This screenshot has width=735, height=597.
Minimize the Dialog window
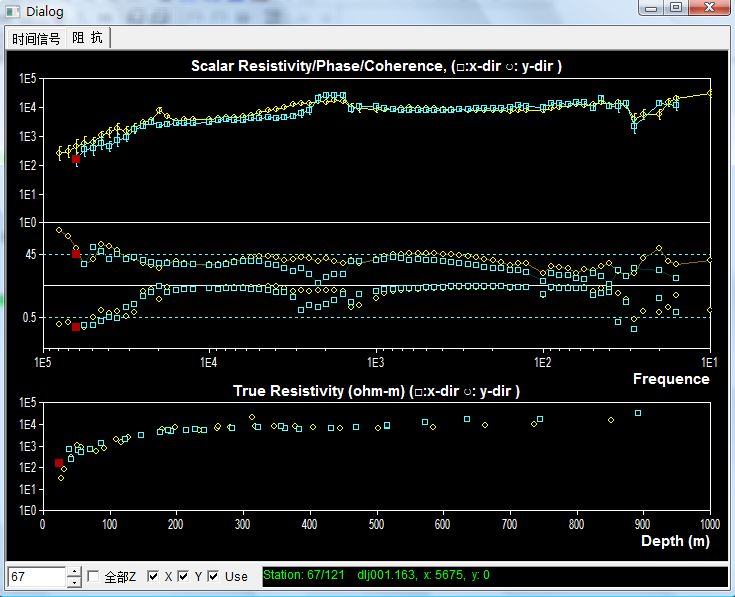(651, 8)
